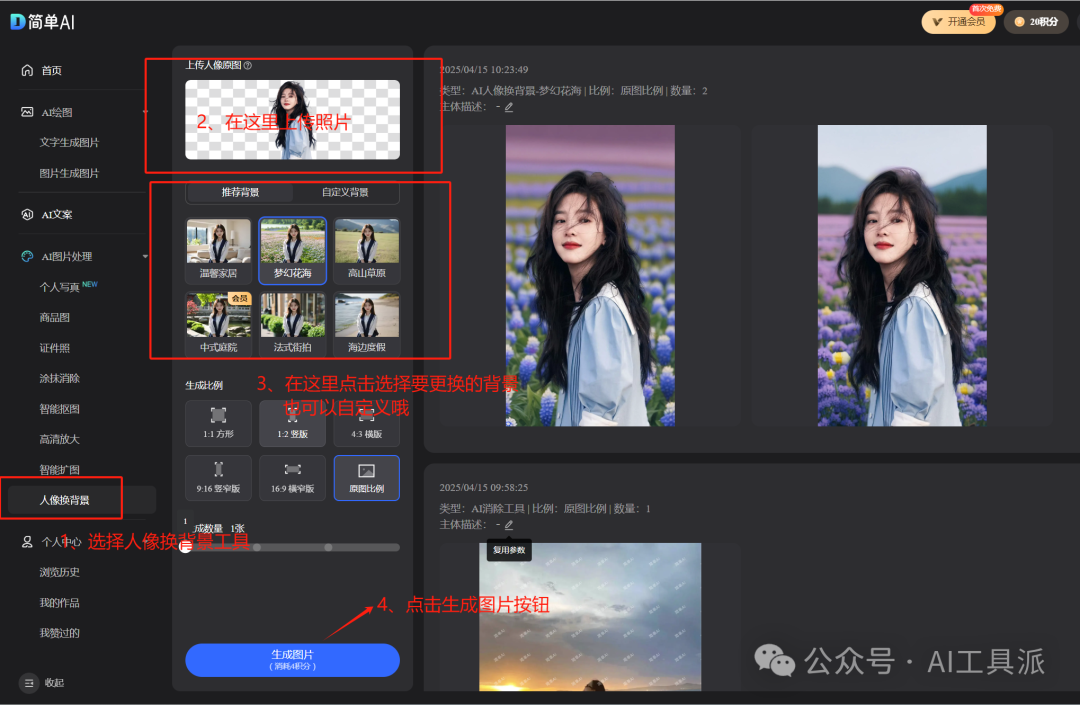
Task: Open 涂抹消除 in the sidebar
Action: point(59,379)
